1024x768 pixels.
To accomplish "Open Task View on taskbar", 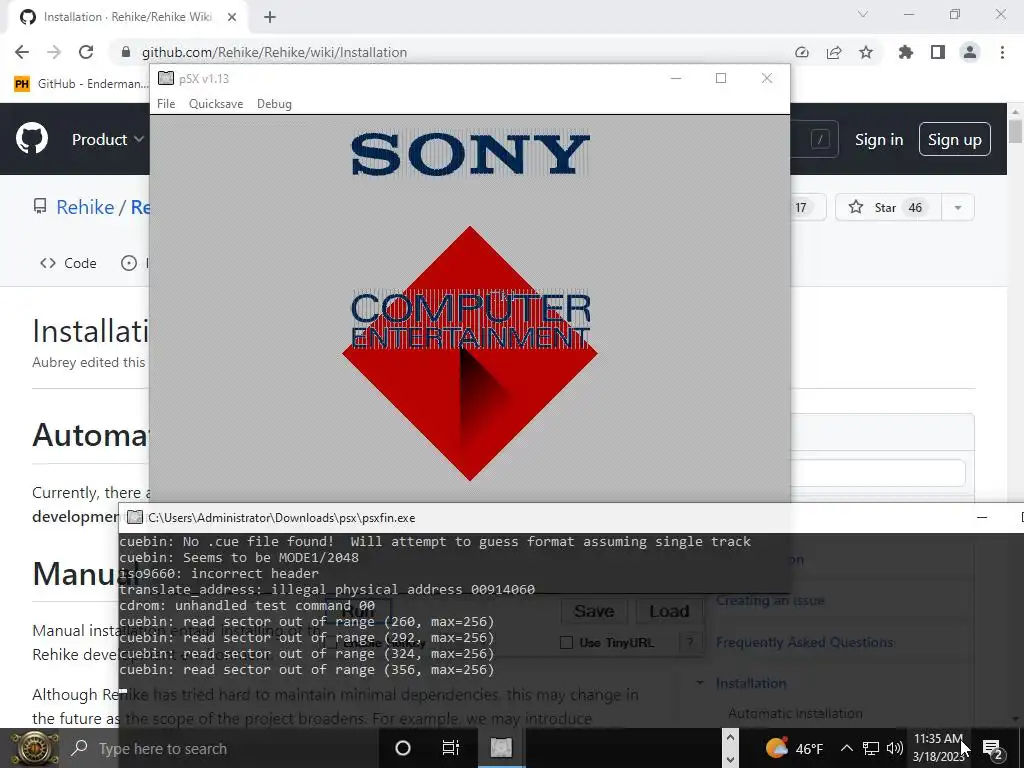I will (451, 748).
